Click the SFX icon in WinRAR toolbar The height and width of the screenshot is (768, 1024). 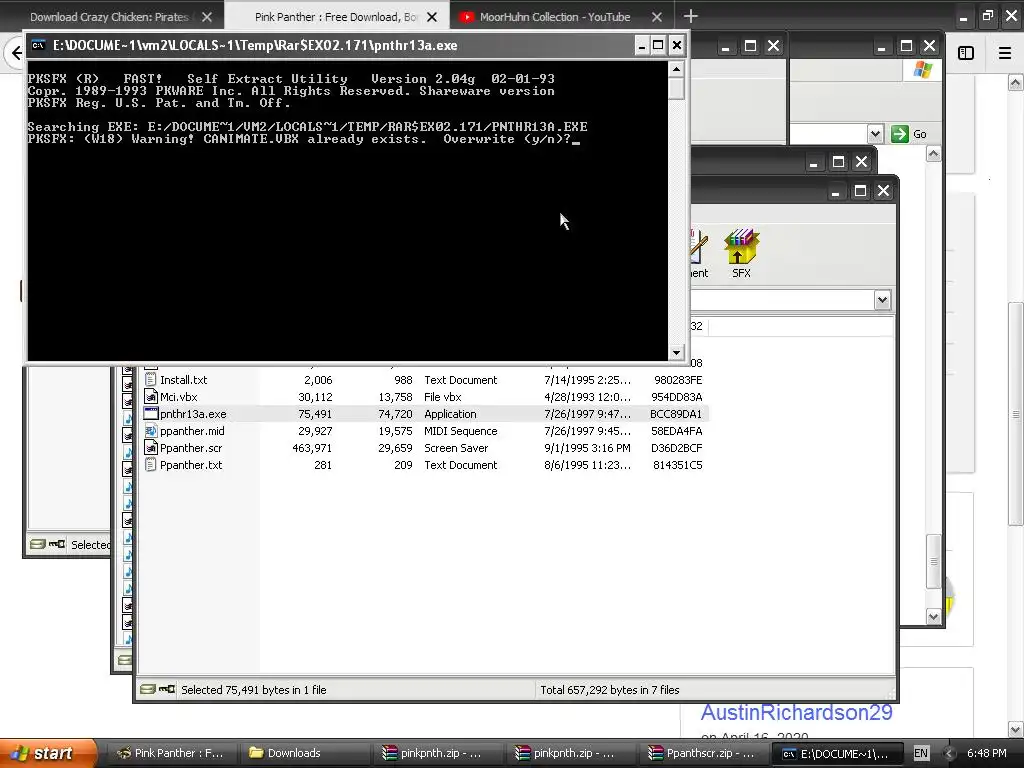[741, 253]
